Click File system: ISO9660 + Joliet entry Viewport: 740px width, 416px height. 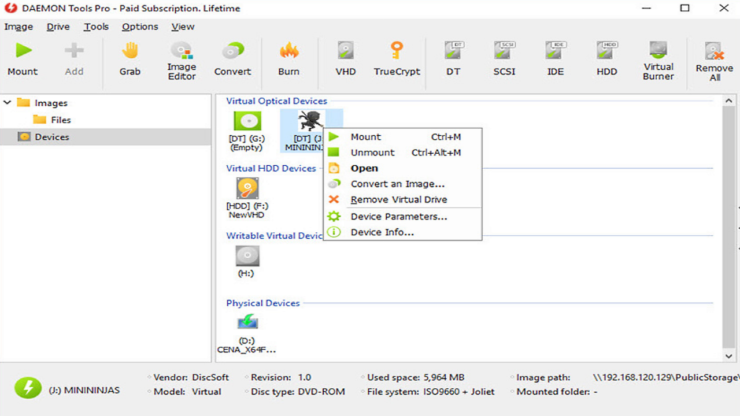coord(428,391)
